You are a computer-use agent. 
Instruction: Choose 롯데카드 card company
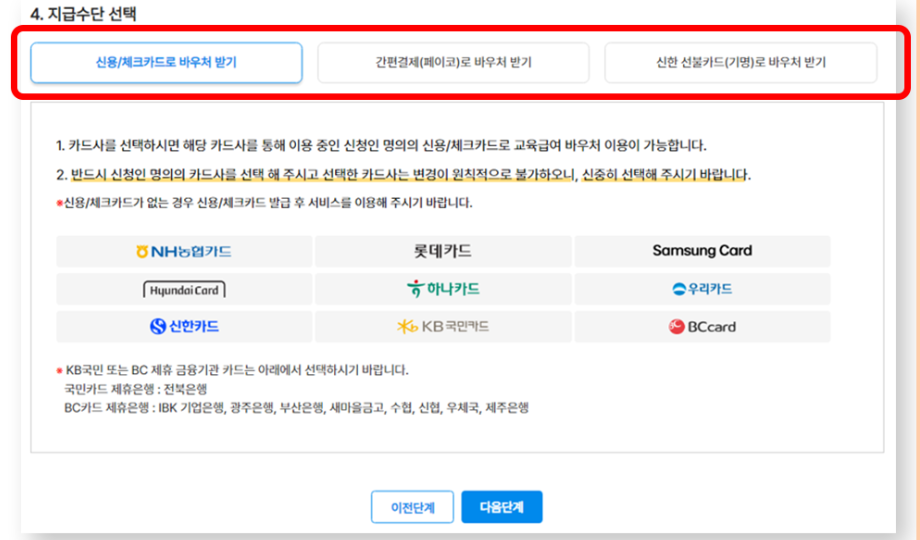(x=443, y=251)
